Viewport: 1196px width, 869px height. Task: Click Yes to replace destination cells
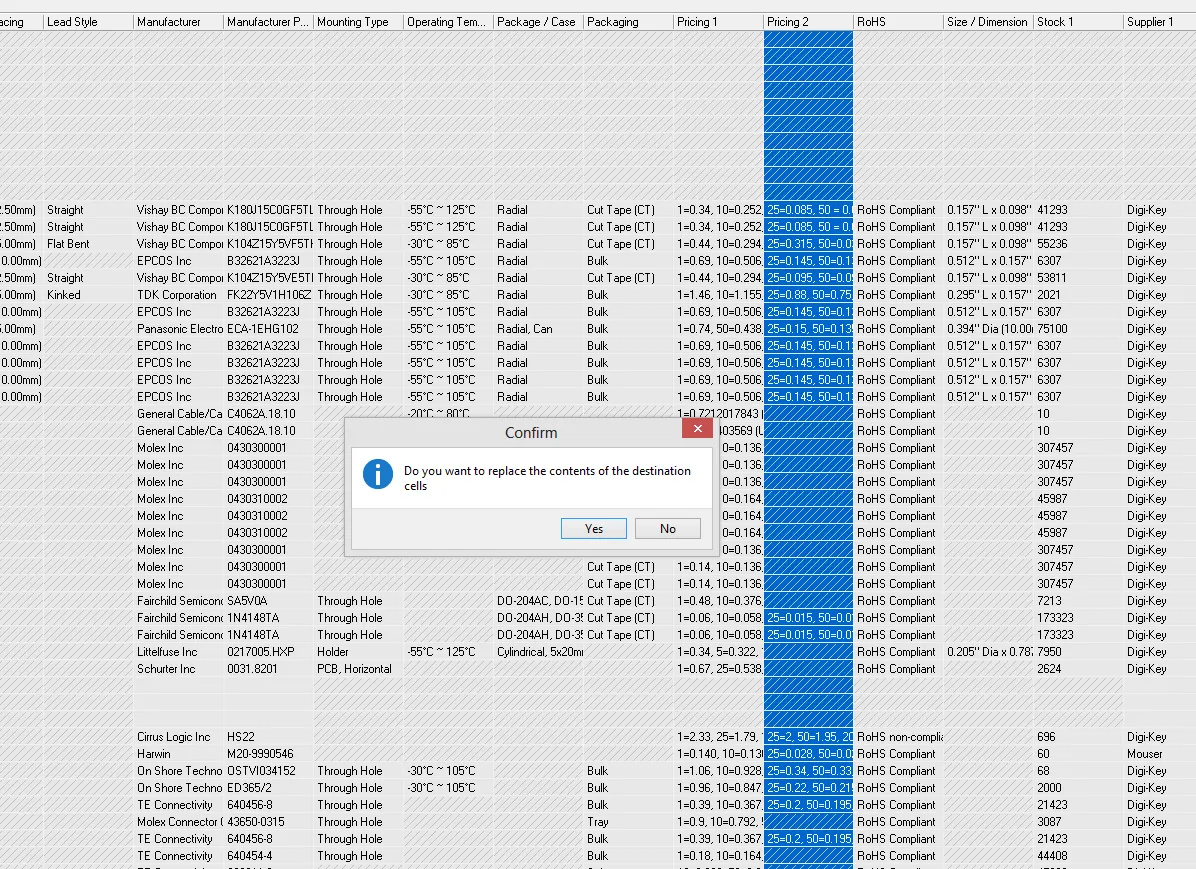point(593,528)
